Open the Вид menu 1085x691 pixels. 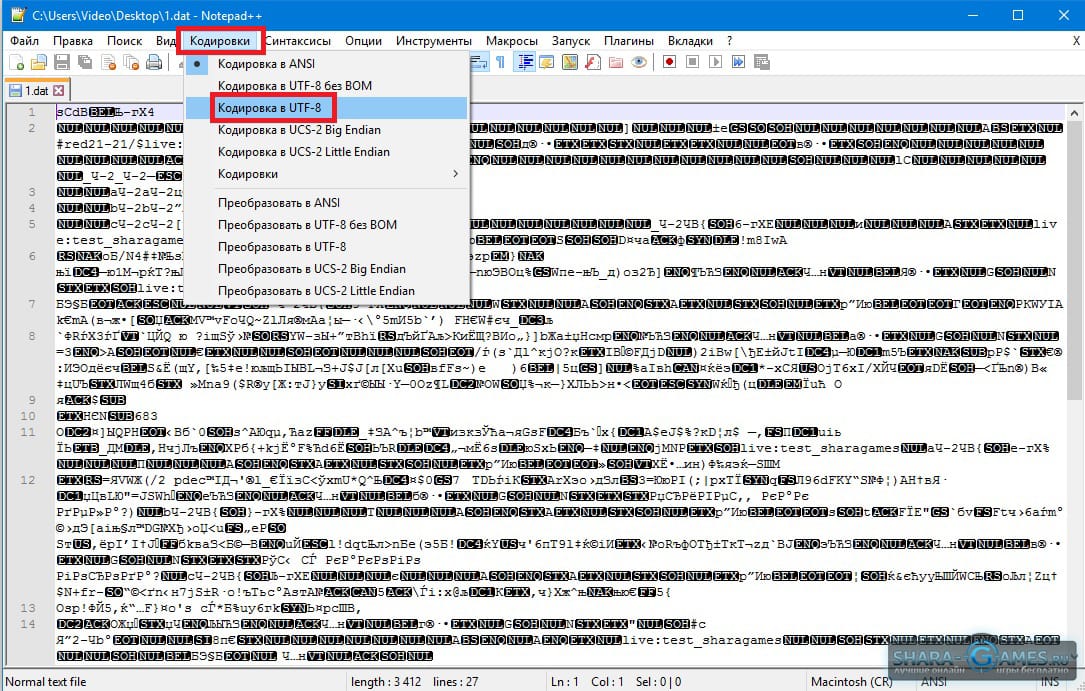point(165,41)
